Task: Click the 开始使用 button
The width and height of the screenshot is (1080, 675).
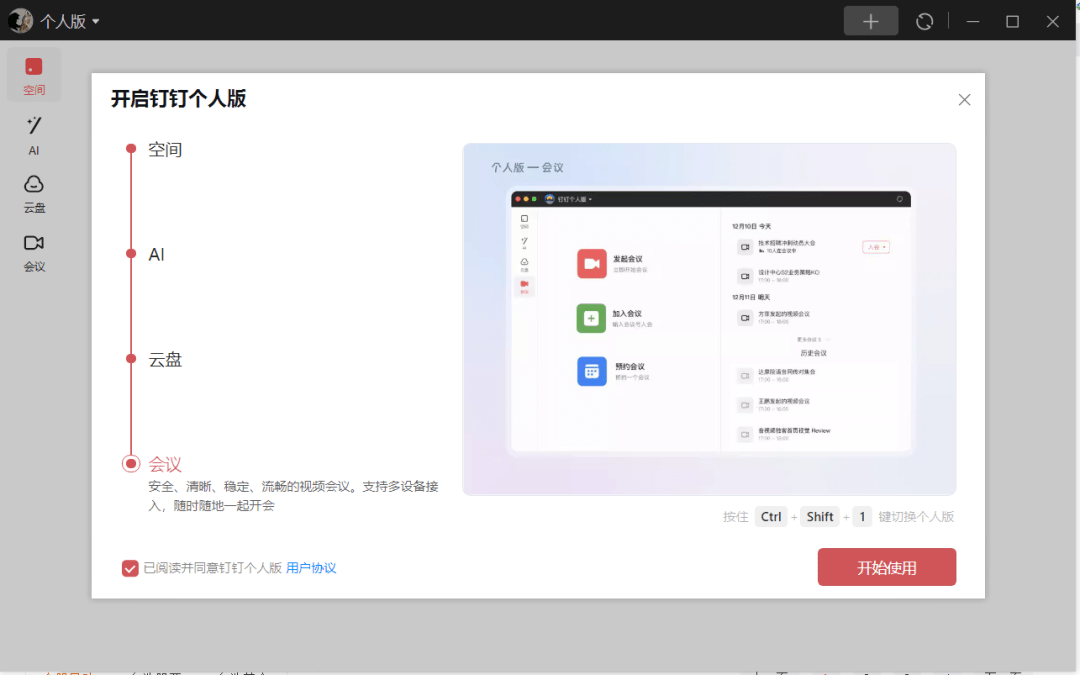Action: click(886, 567)
